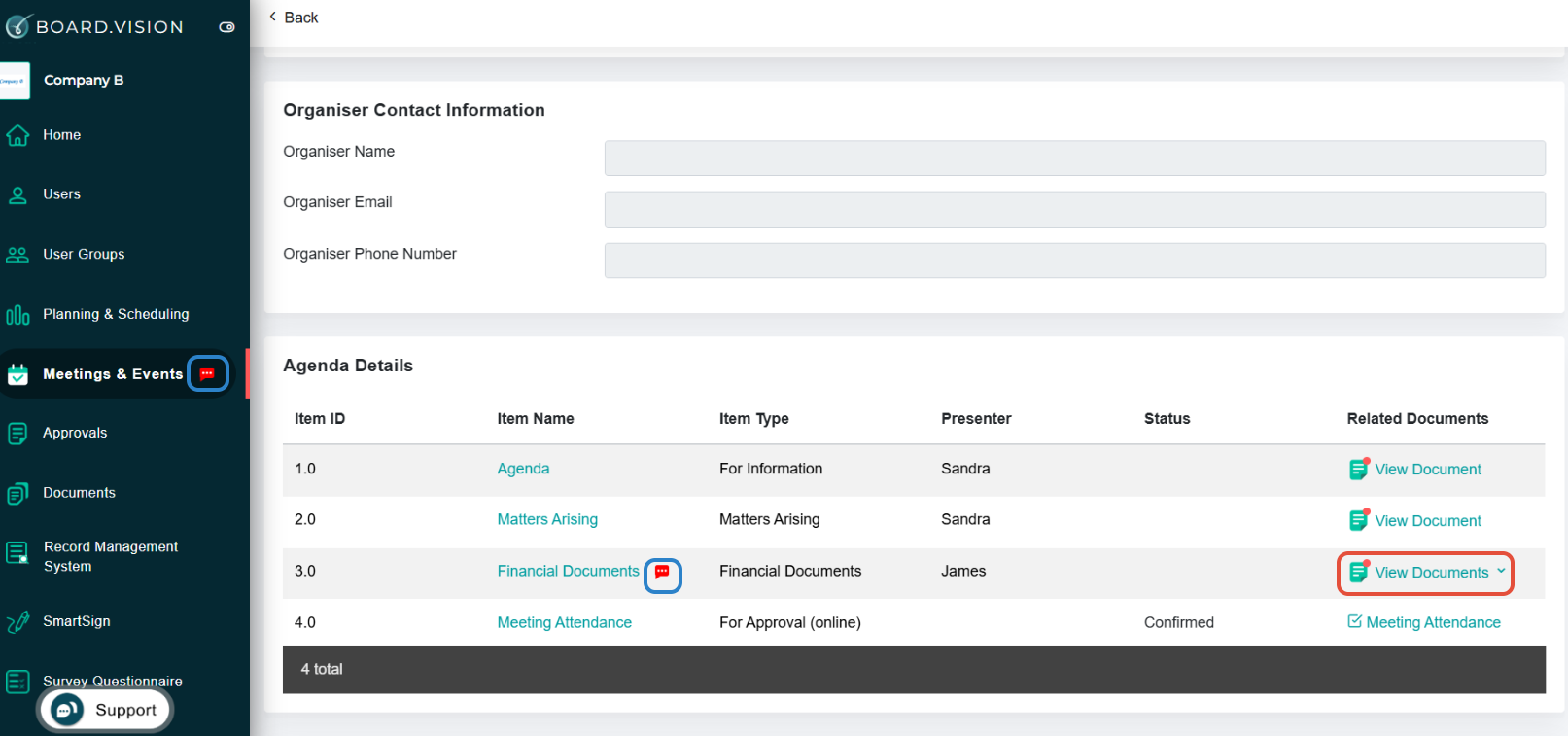Click the Home house icon
This screenshot has width=1568, height=736.
tap(17, 135)
